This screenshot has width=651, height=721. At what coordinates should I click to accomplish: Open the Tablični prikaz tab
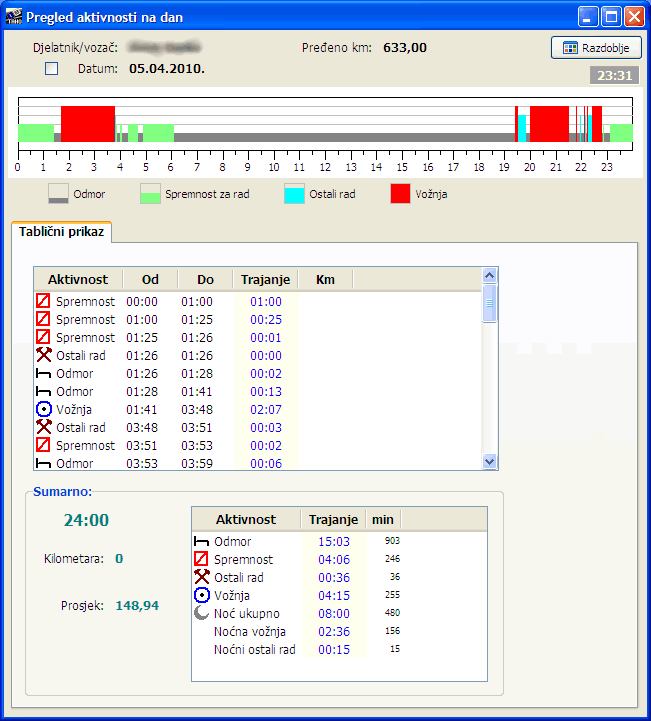tap(62, 231)
